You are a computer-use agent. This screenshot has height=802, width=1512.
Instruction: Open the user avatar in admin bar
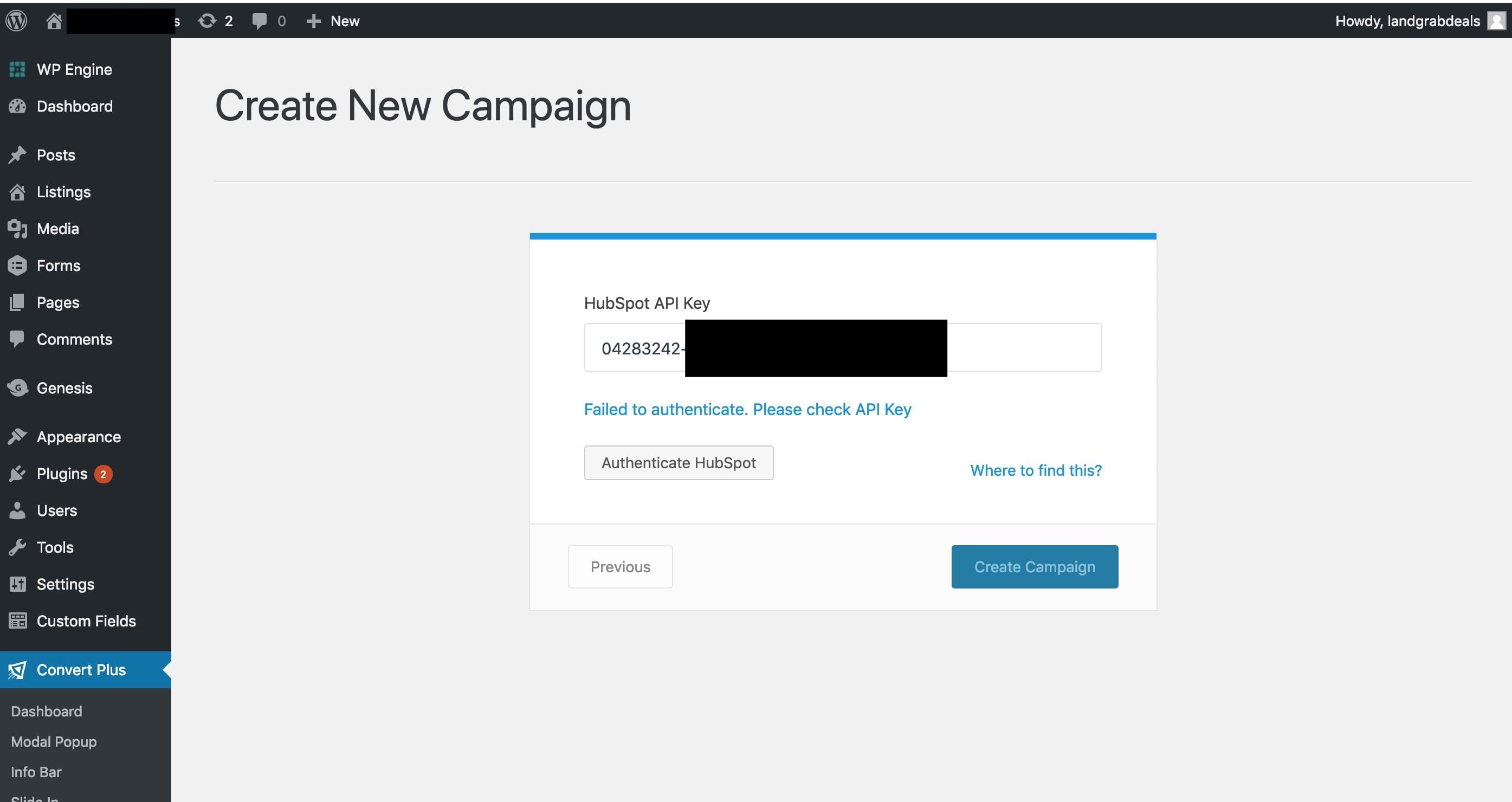click(x=1497, y=21)
